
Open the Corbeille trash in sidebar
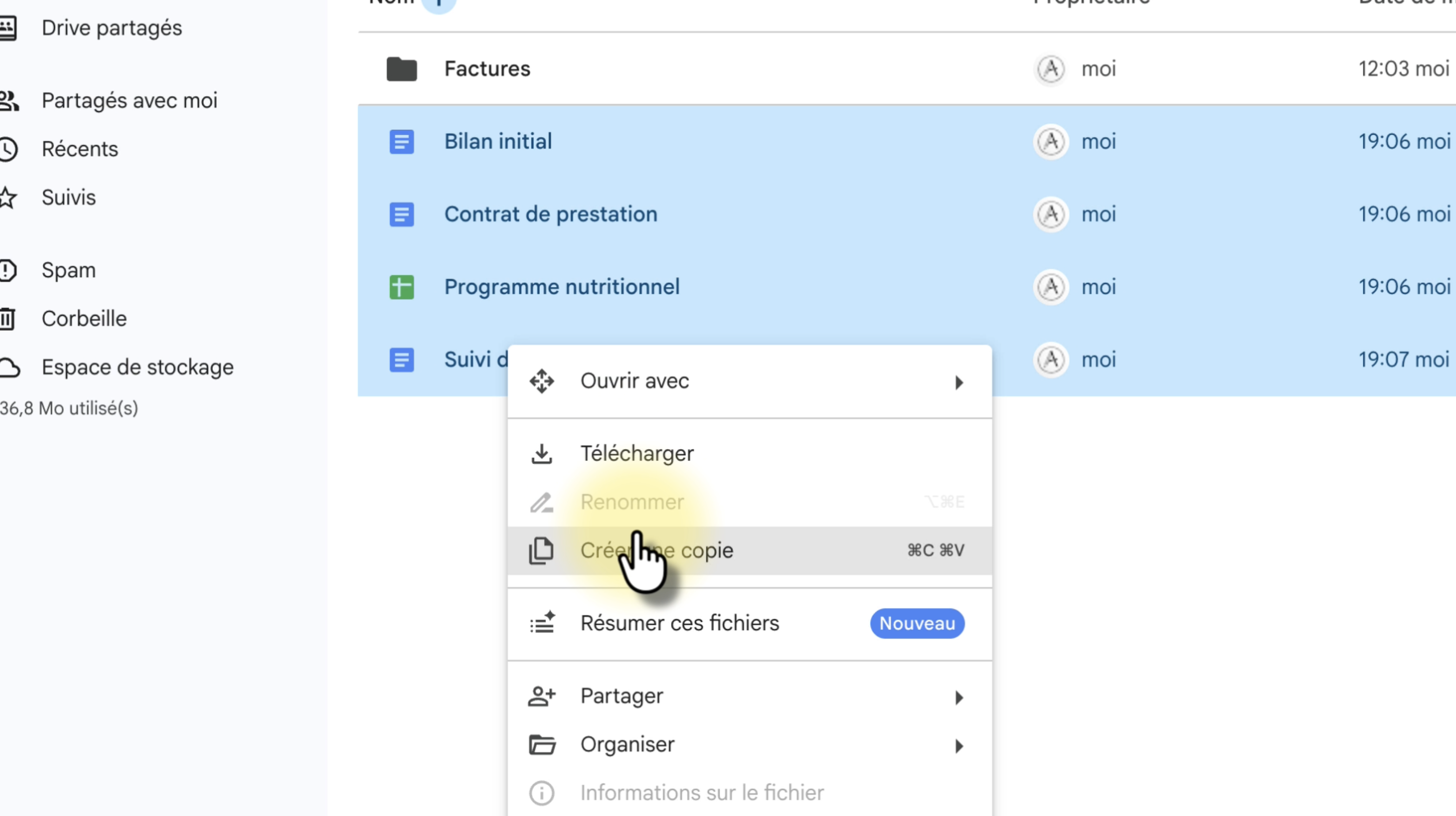pos(84,319)
